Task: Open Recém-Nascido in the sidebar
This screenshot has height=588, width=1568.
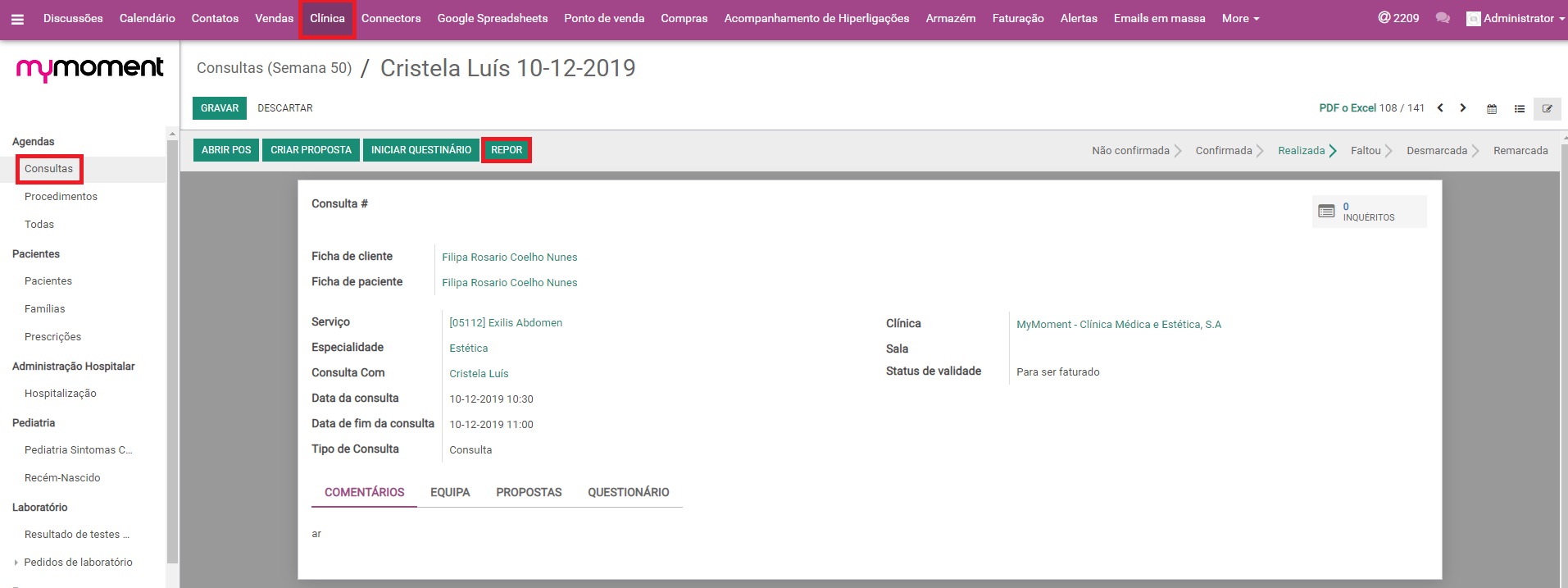Action: click(x=62, y=478)
